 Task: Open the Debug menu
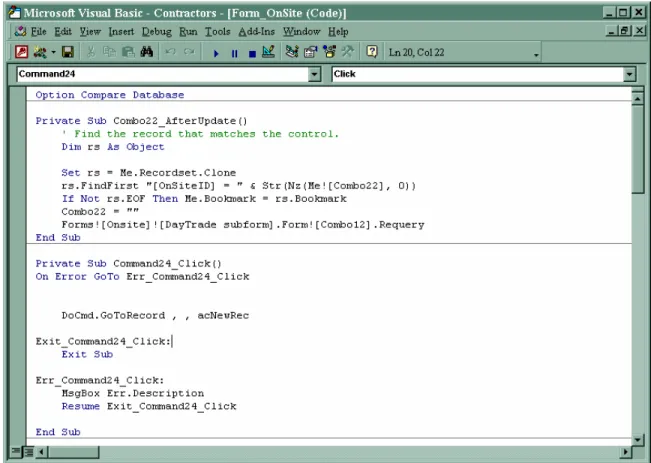click(x=157, y=32)
